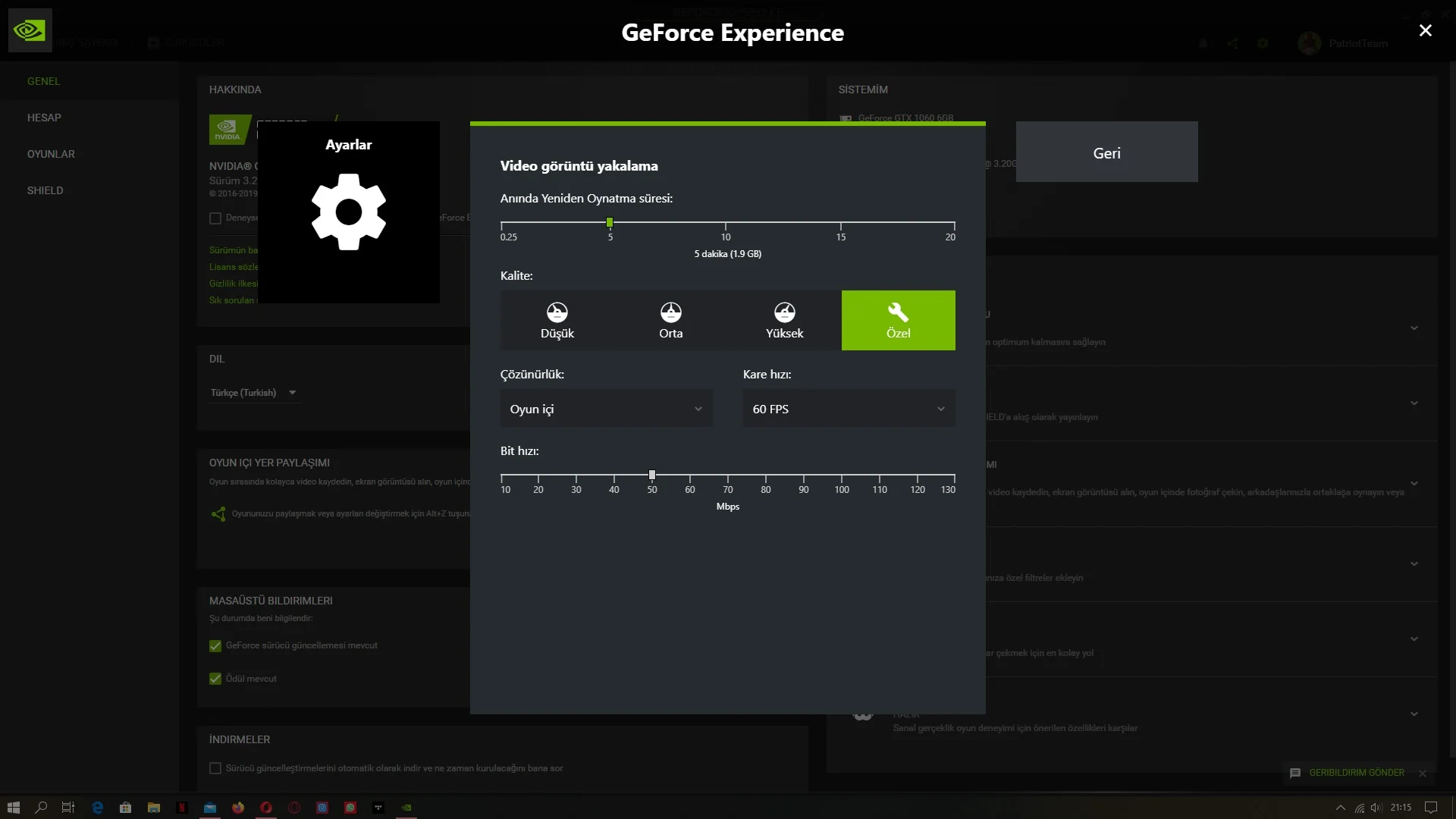1456x819 pixels.
Task: Open the share icon in the top bar
Action: [1232, 43]
